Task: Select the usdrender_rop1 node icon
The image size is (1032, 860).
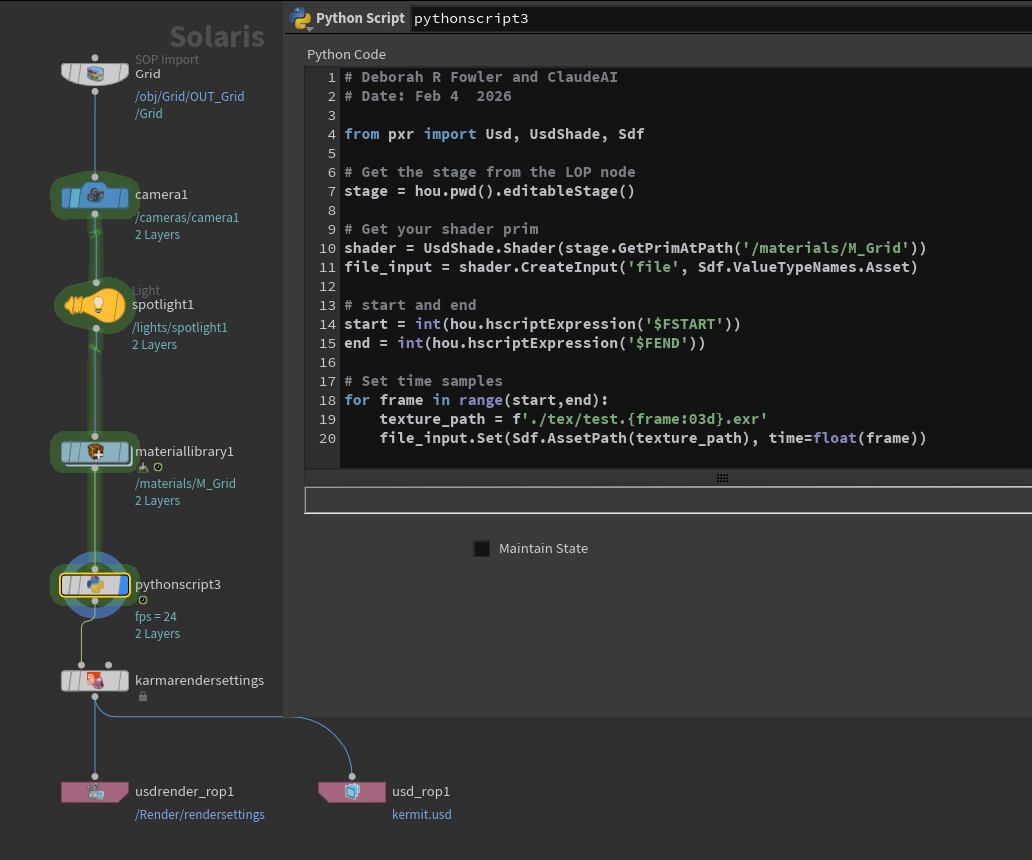Action: pos(95,792)
